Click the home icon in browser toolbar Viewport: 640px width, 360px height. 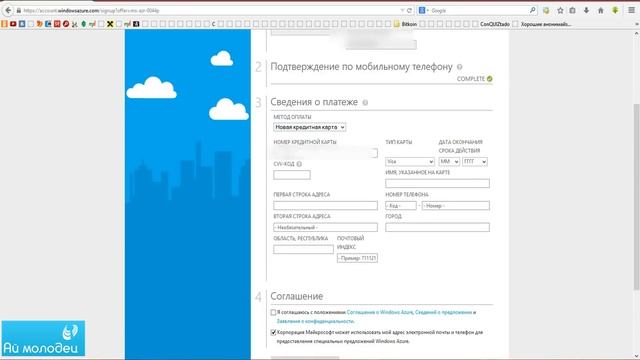point(600,11)
